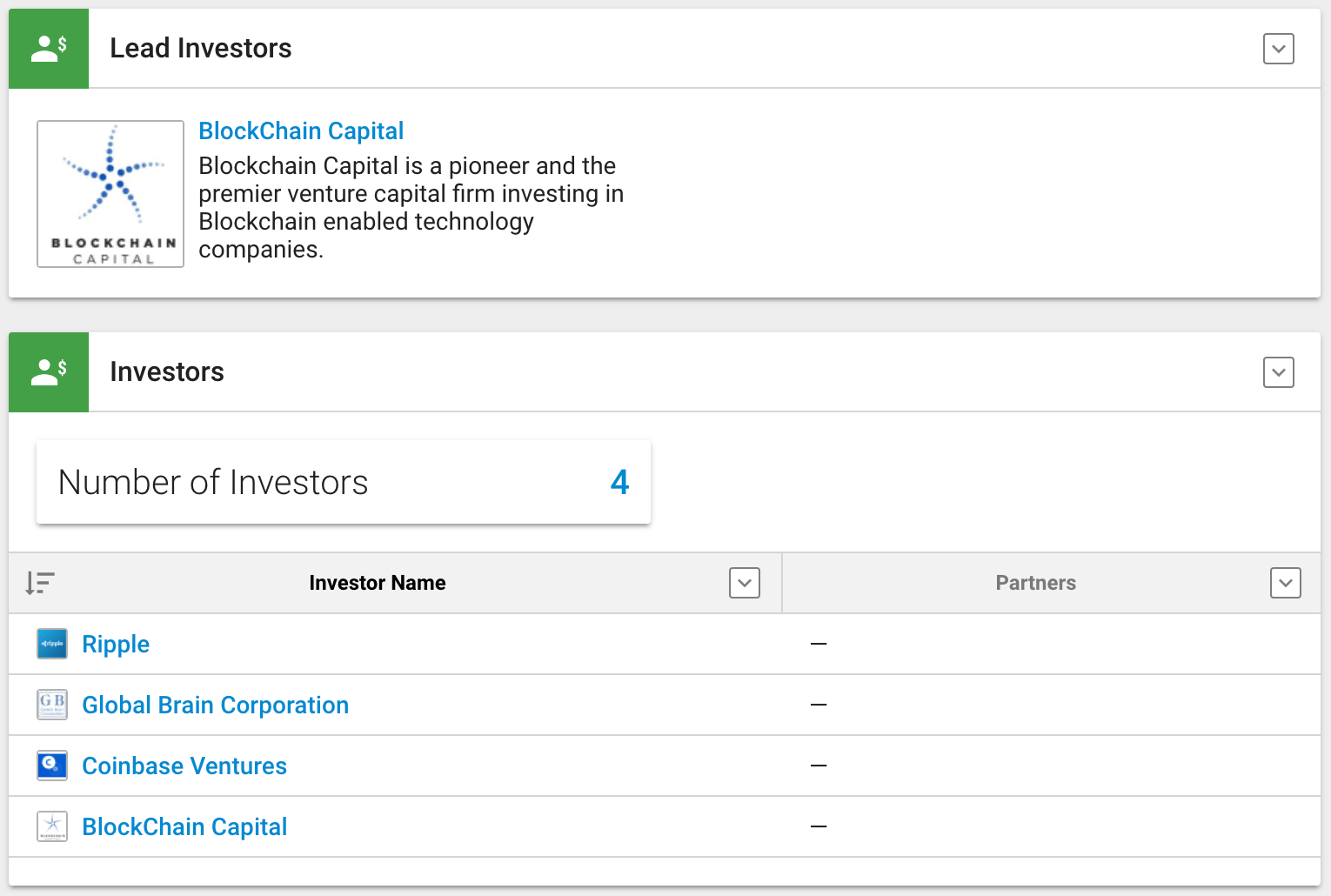
Task: Click the Global Brain Corporation GB logo
Action: point(52,705)
